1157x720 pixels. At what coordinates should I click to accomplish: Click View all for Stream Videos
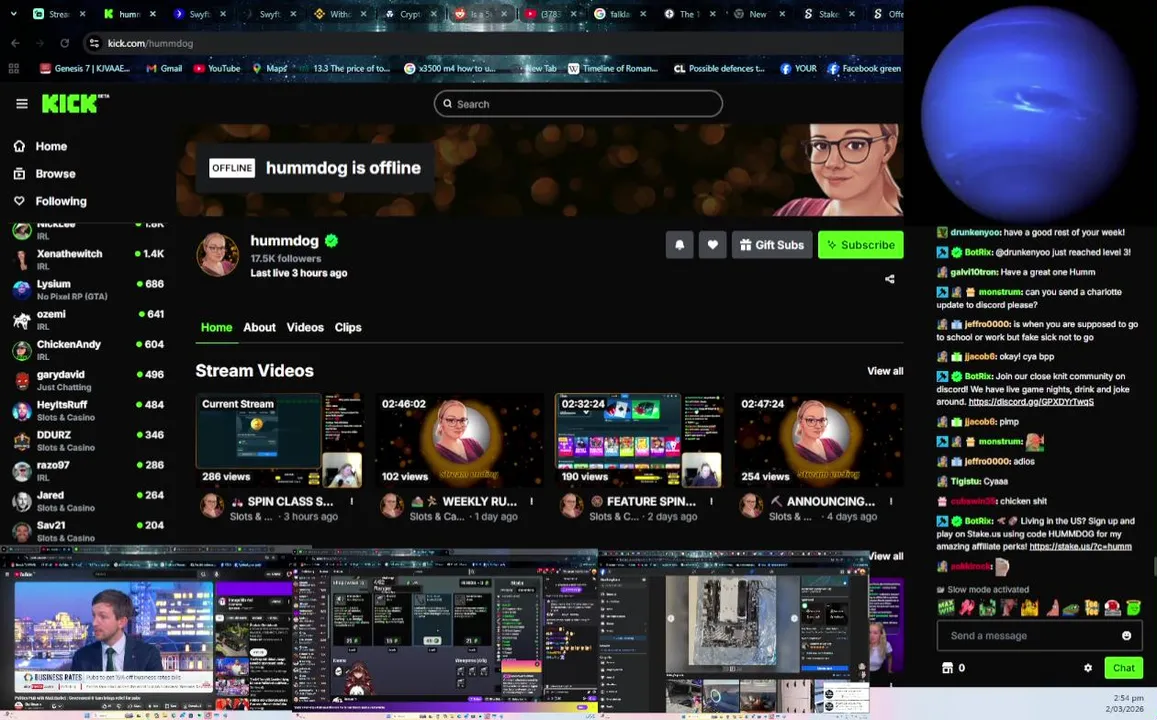(885, 371)
